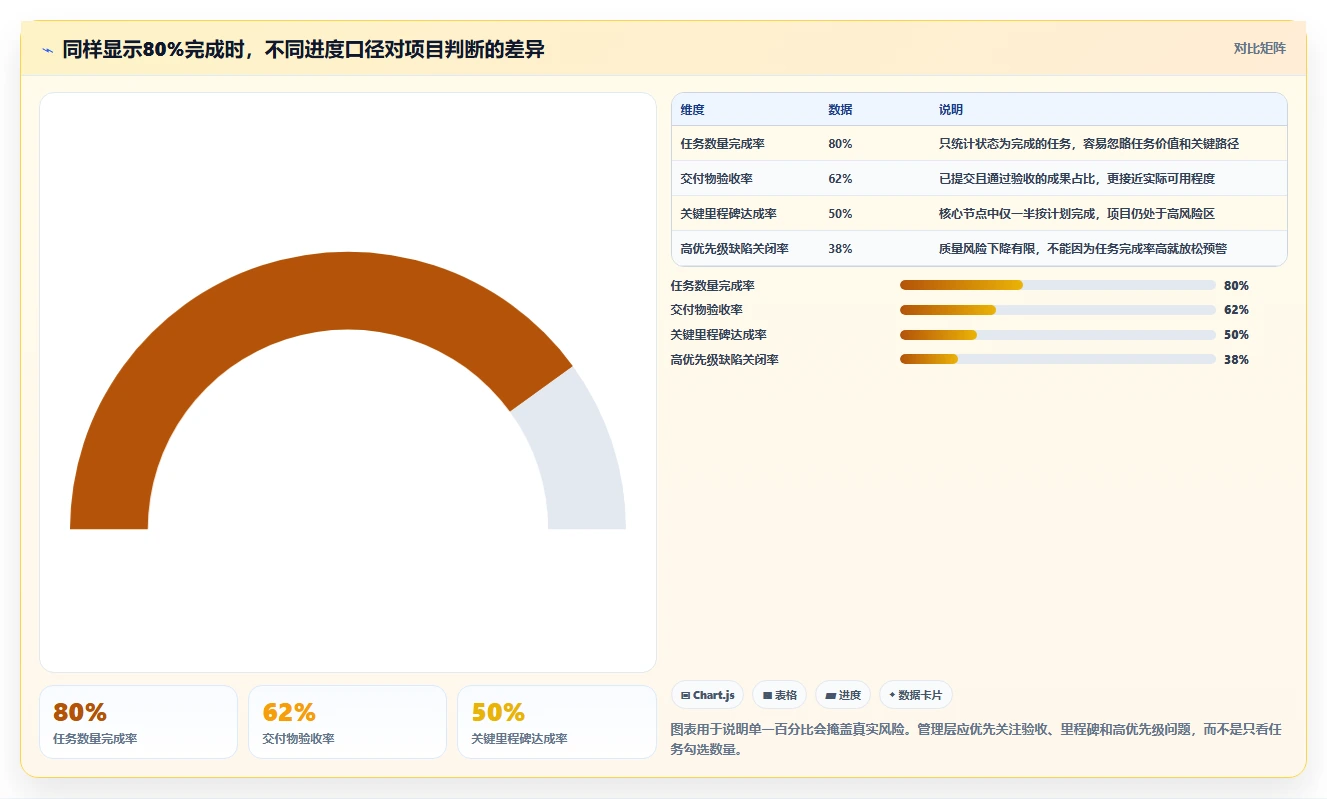Click the 任务数量完成率 80% progress bar
The height and width of the screenshot is (799, 1327).
pyautogui.click(x=1058, y=285)
